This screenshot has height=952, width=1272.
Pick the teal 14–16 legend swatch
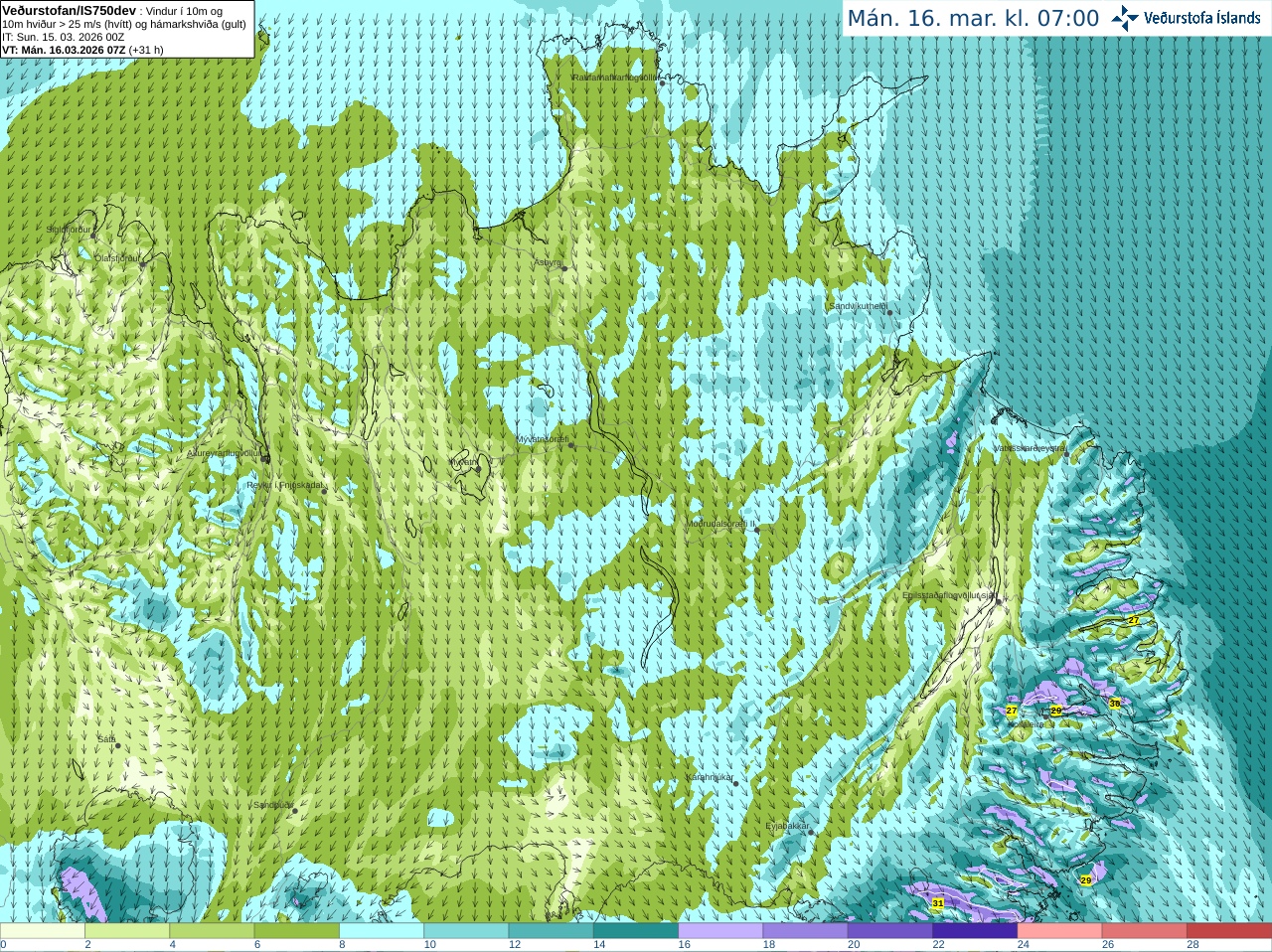(x=636, y=931)
